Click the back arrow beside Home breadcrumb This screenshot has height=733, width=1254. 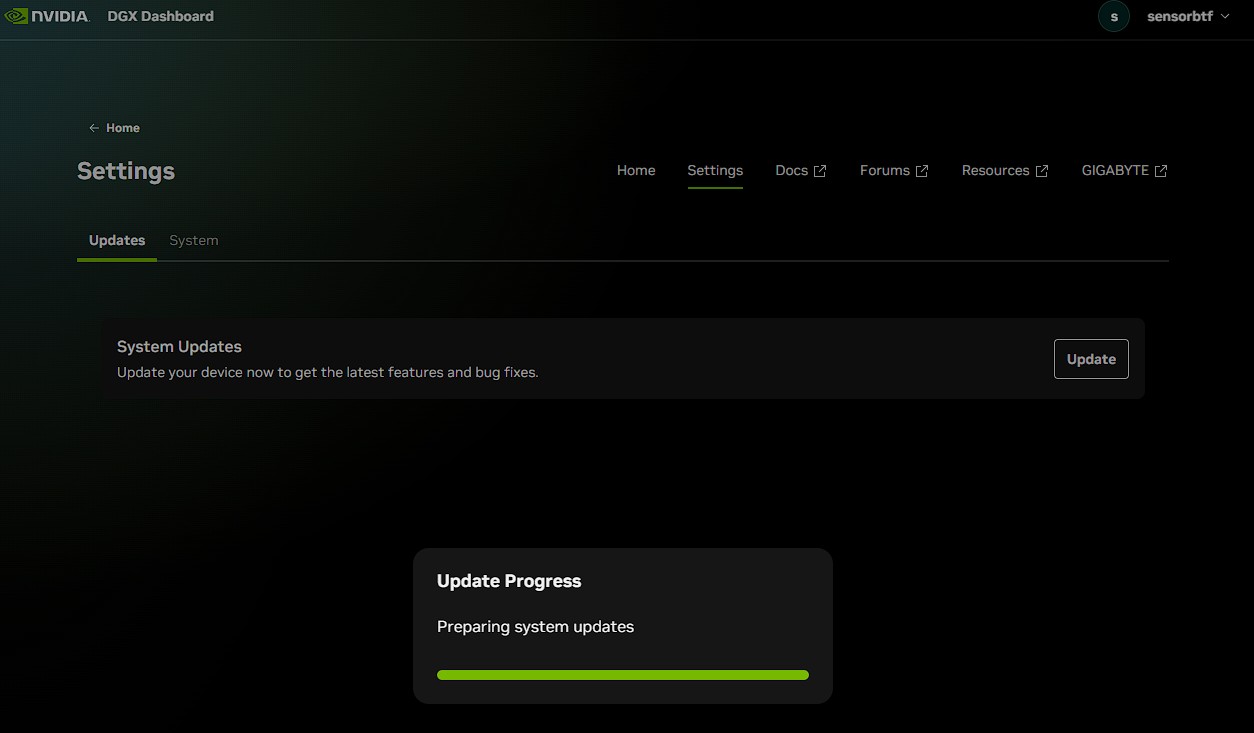tap(94, 128)
